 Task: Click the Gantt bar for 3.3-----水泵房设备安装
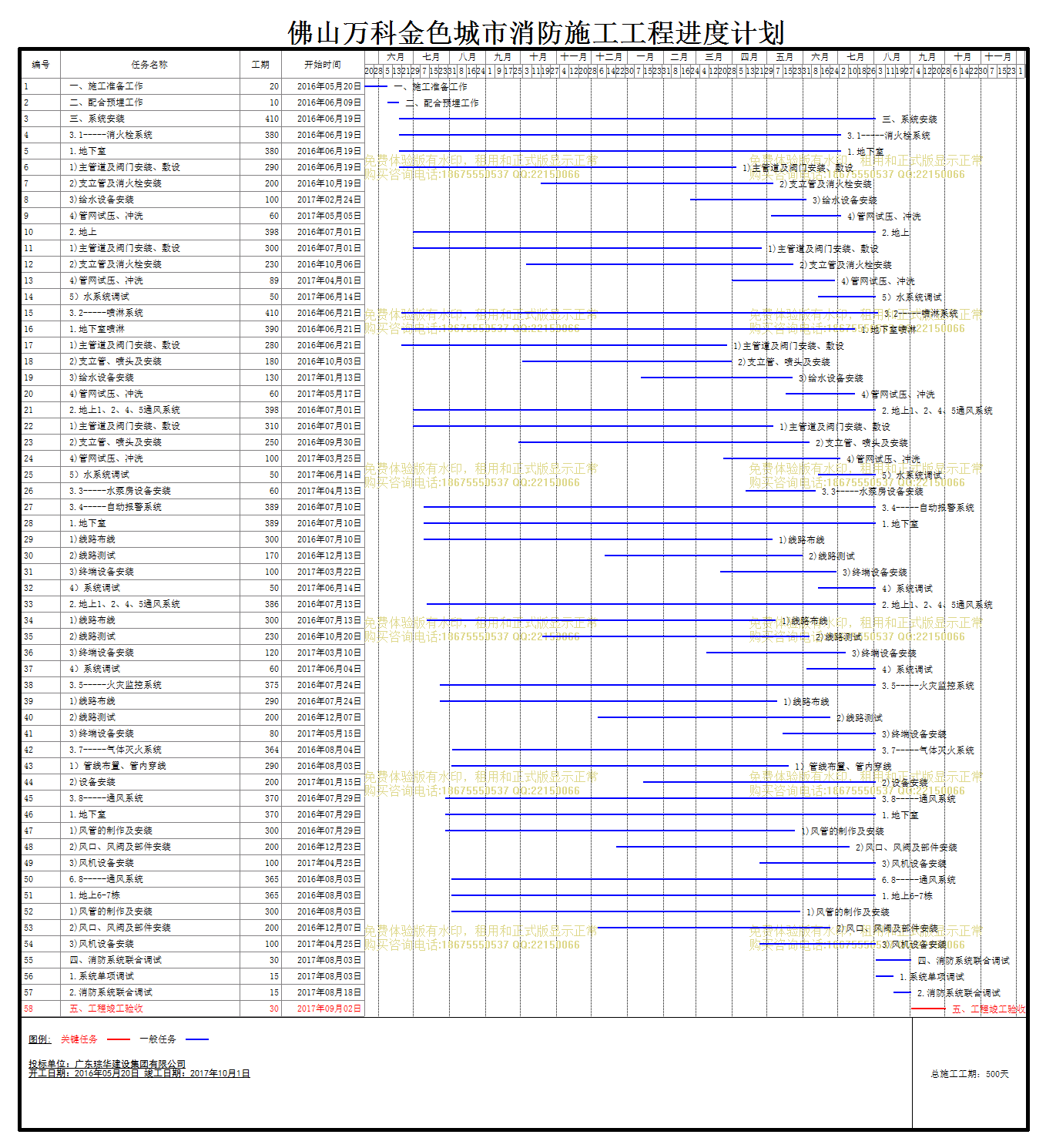(780, 491)
